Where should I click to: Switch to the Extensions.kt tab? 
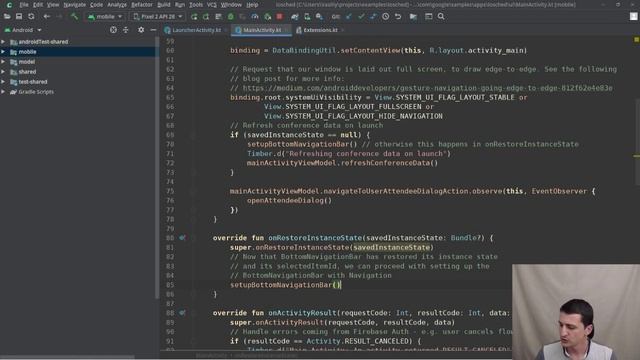pyautogui.click(x=320, y=30)
